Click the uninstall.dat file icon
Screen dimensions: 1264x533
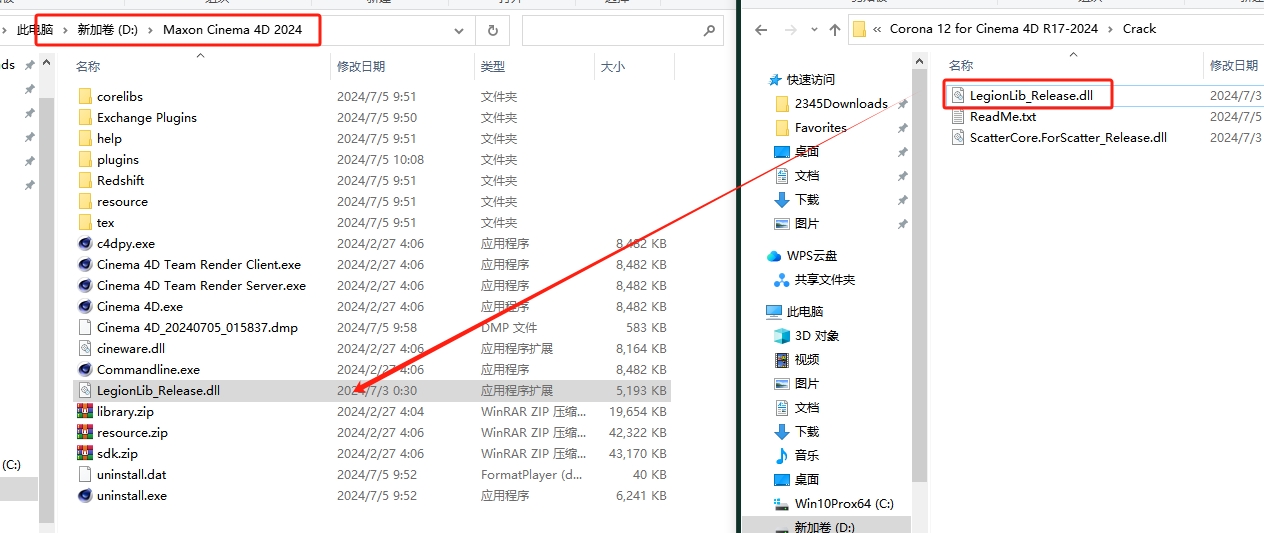[x=85, y=474]
